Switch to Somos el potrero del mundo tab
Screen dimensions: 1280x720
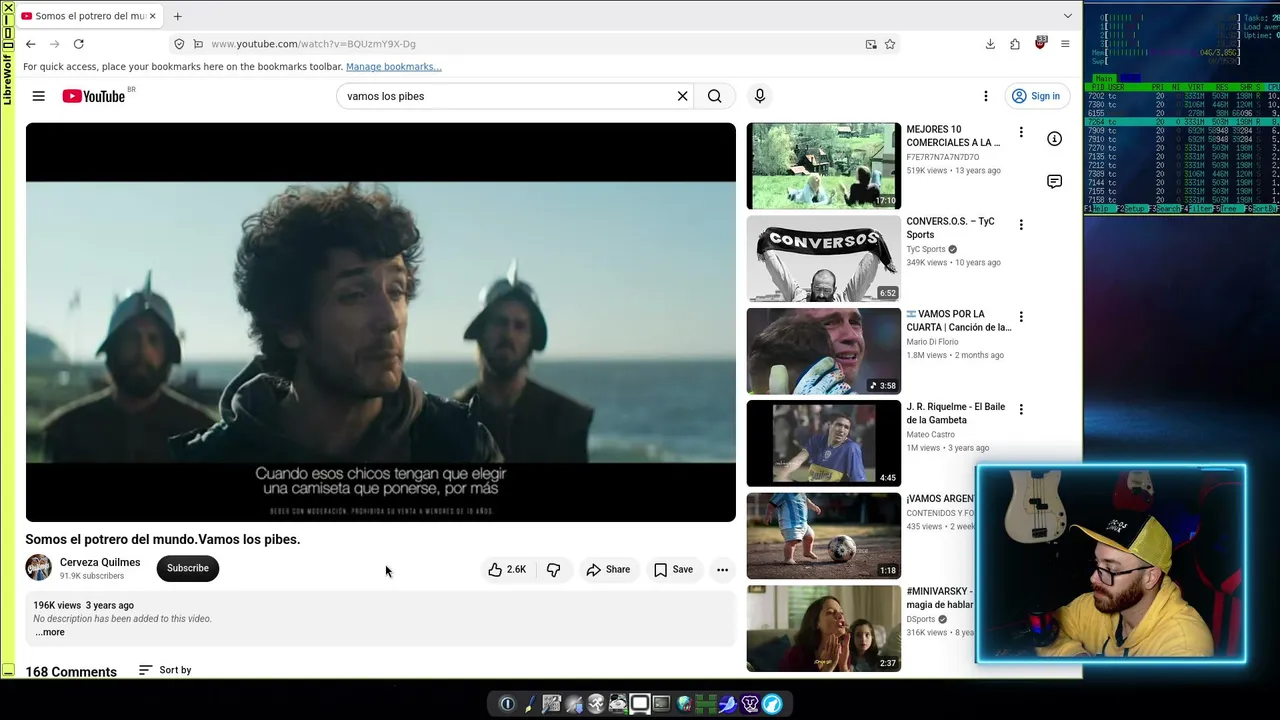(88, 16)
